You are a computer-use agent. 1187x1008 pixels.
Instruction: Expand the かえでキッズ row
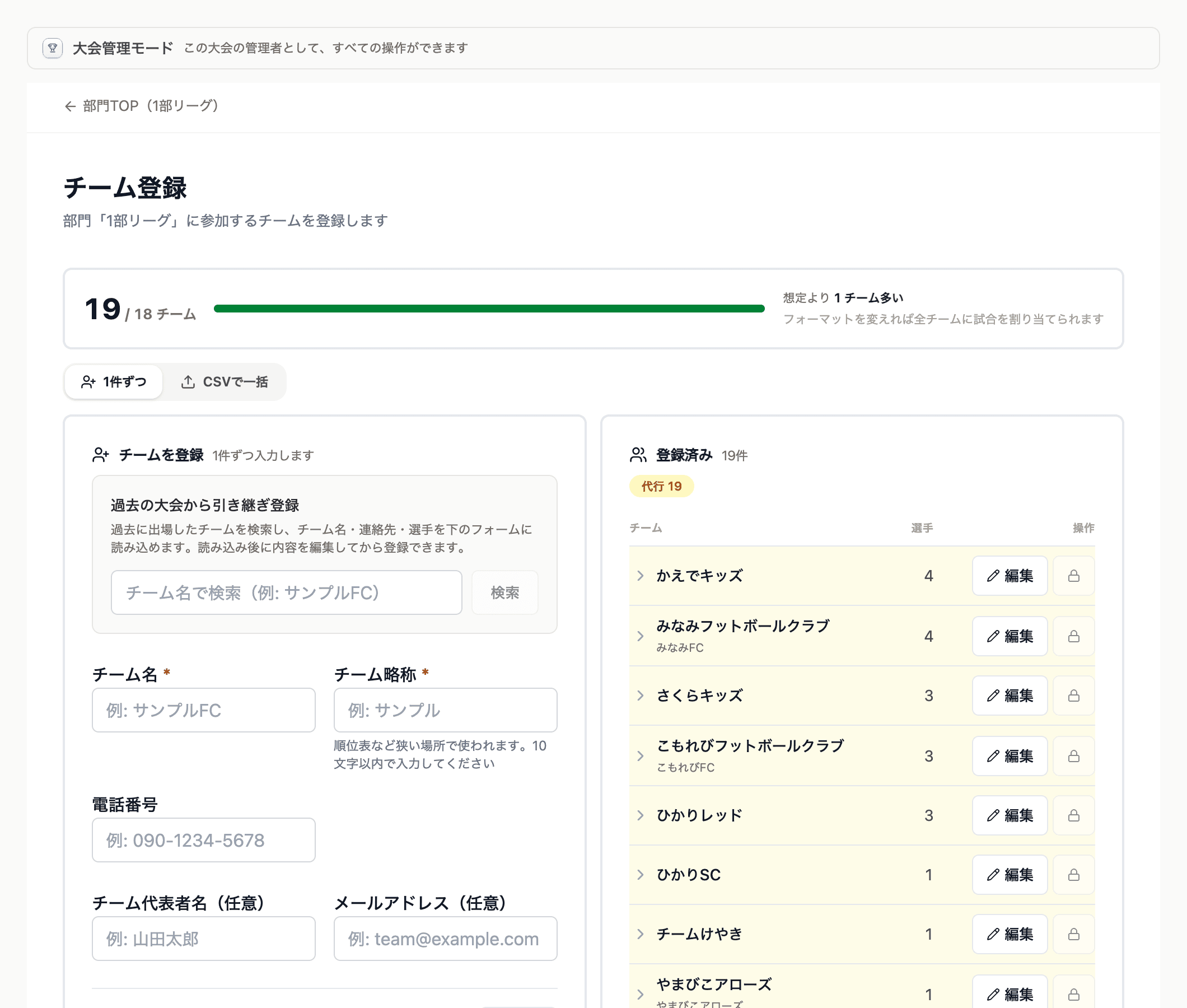(x=641, y=576)
